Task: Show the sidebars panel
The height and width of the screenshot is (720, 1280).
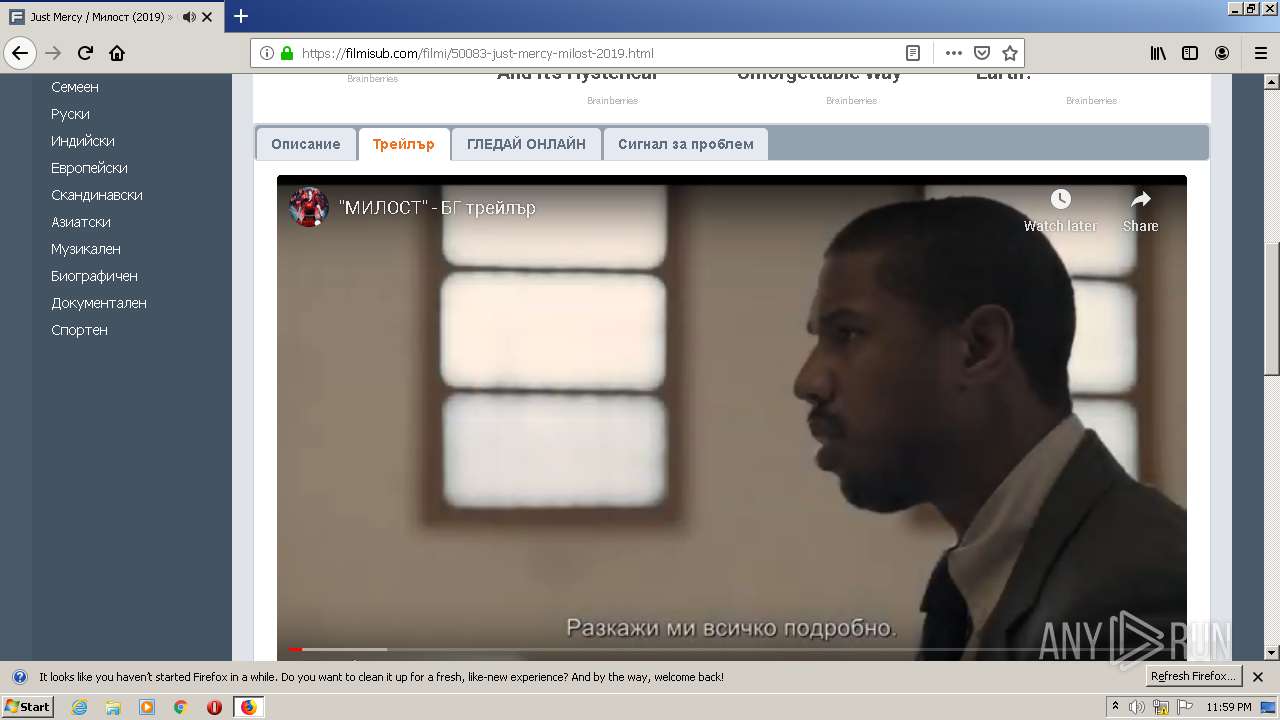Action: (1190, 53)
